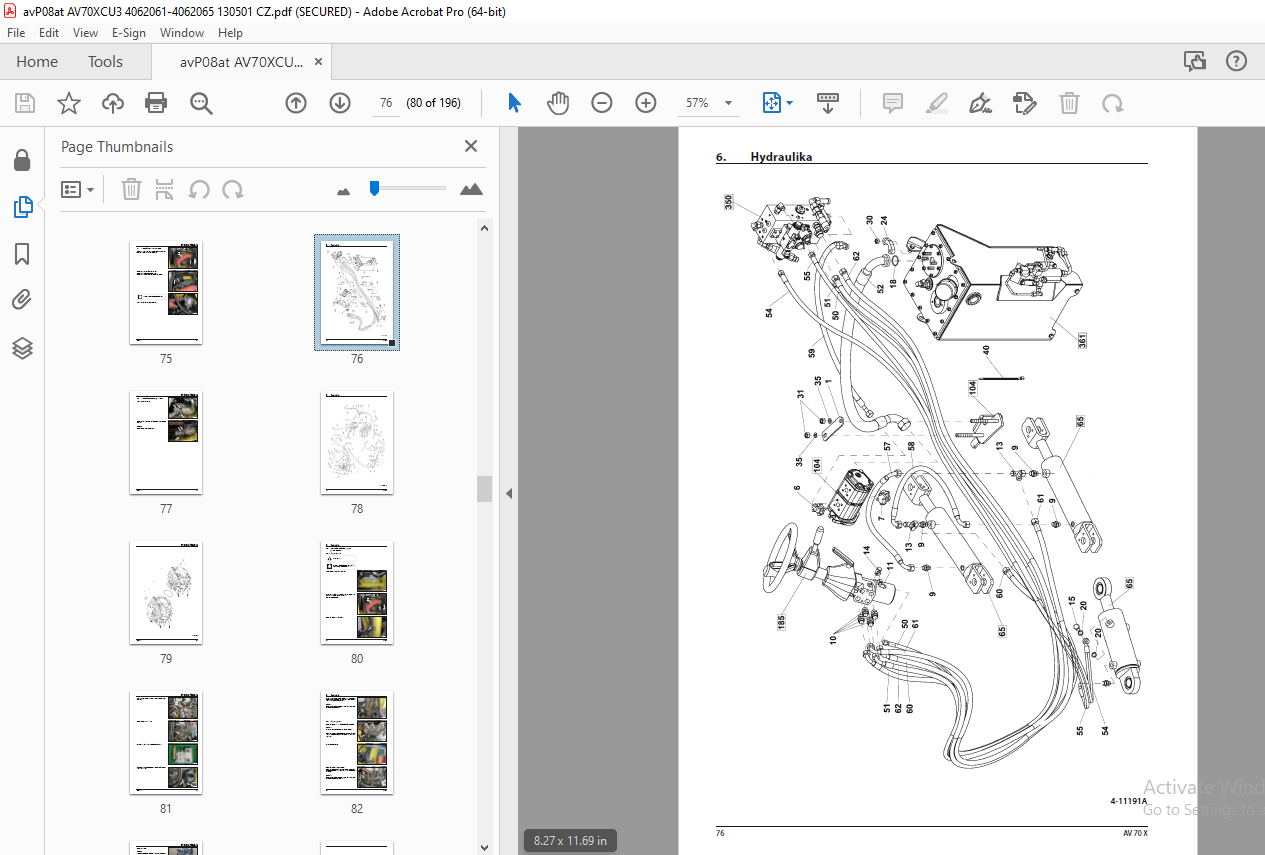Open the thumbnails options dropdown menu

coord(78,189)
